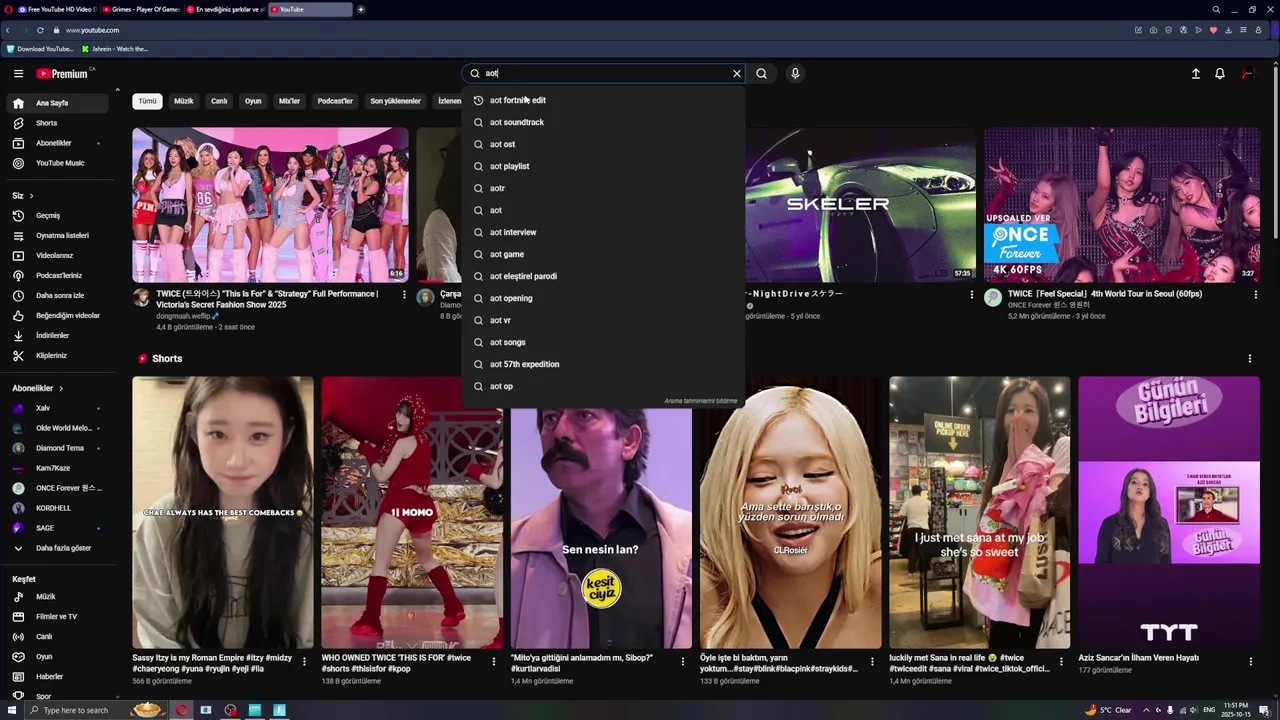Open Oynatma listeleri in sidebar
Image resolution: width=1280 pixels, height=720 pixels.
pos(59,235)
